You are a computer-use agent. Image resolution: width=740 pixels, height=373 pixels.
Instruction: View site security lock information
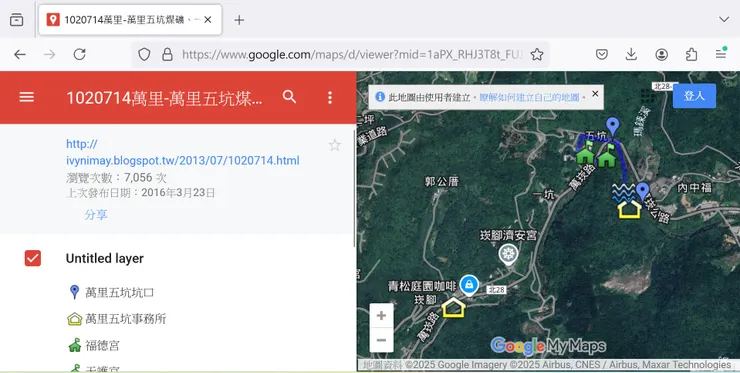pyautogui.click(x=167, y=55)
